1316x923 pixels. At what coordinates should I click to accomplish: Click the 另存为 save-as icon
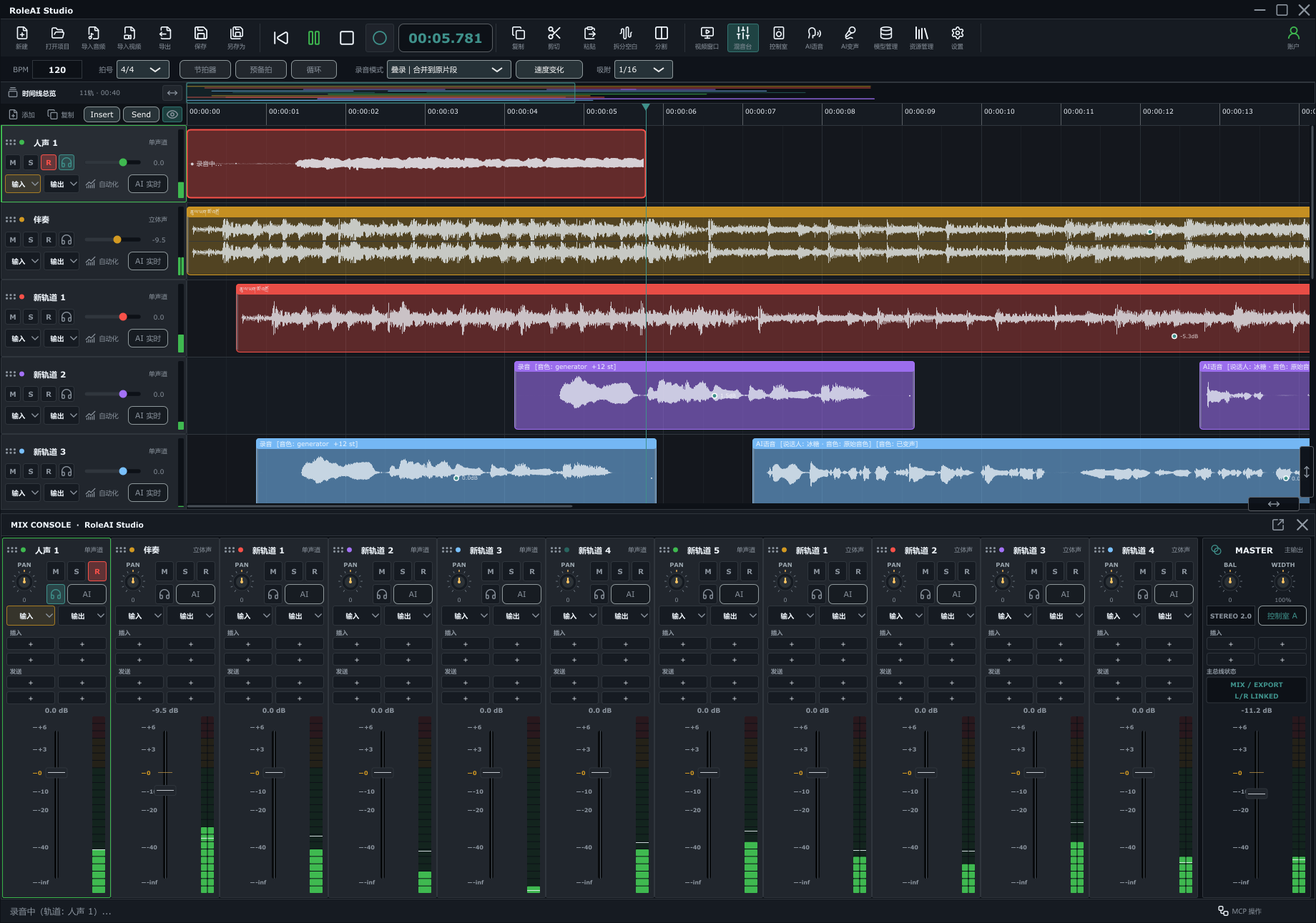tap(237, 37)
